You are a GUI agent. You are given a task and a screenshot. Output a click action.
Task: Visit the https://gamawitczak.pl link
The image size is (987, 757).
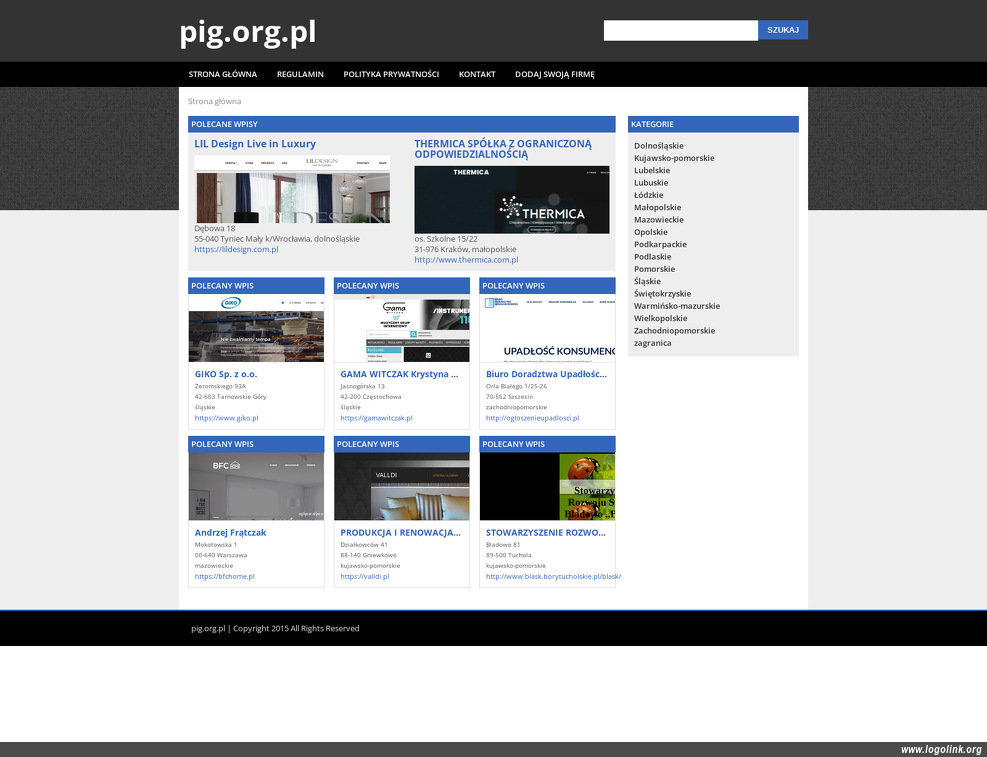376,418
